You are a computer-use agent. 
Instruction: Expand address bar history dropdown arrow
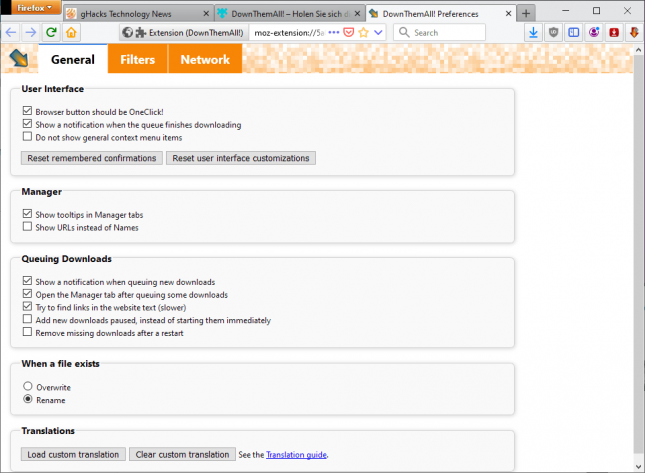point(378,32)
